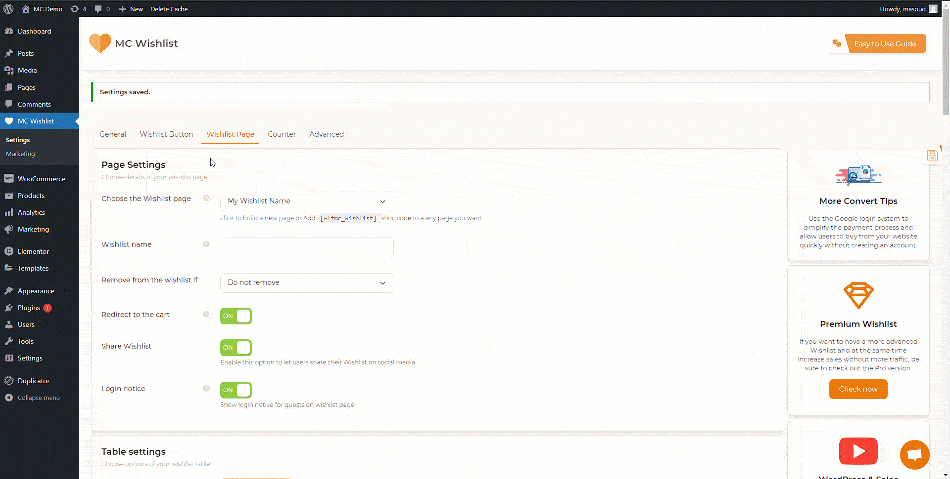Open the WordPress logo menu
The image size is (950, 479).
point(8,9)
